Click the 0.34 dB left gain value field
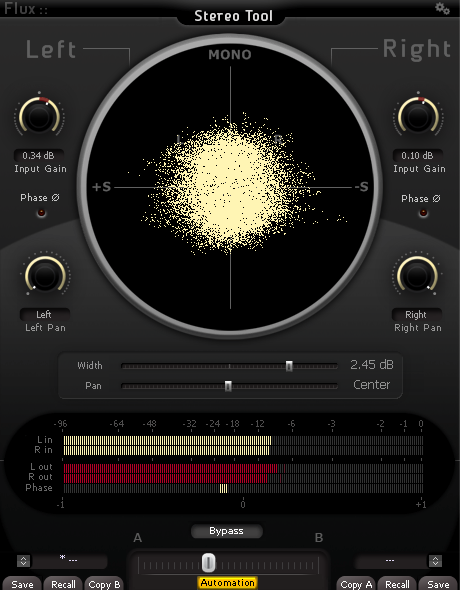The width and height of the screenshot is (460, 590). (x=39, y=155)
